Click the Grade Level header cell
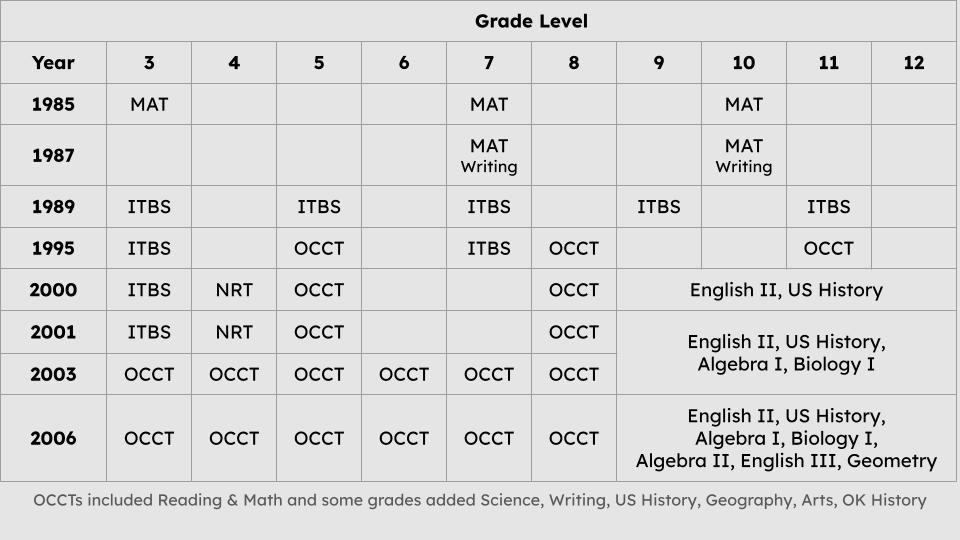Screen dimensions: 960x540 (531, 21)
